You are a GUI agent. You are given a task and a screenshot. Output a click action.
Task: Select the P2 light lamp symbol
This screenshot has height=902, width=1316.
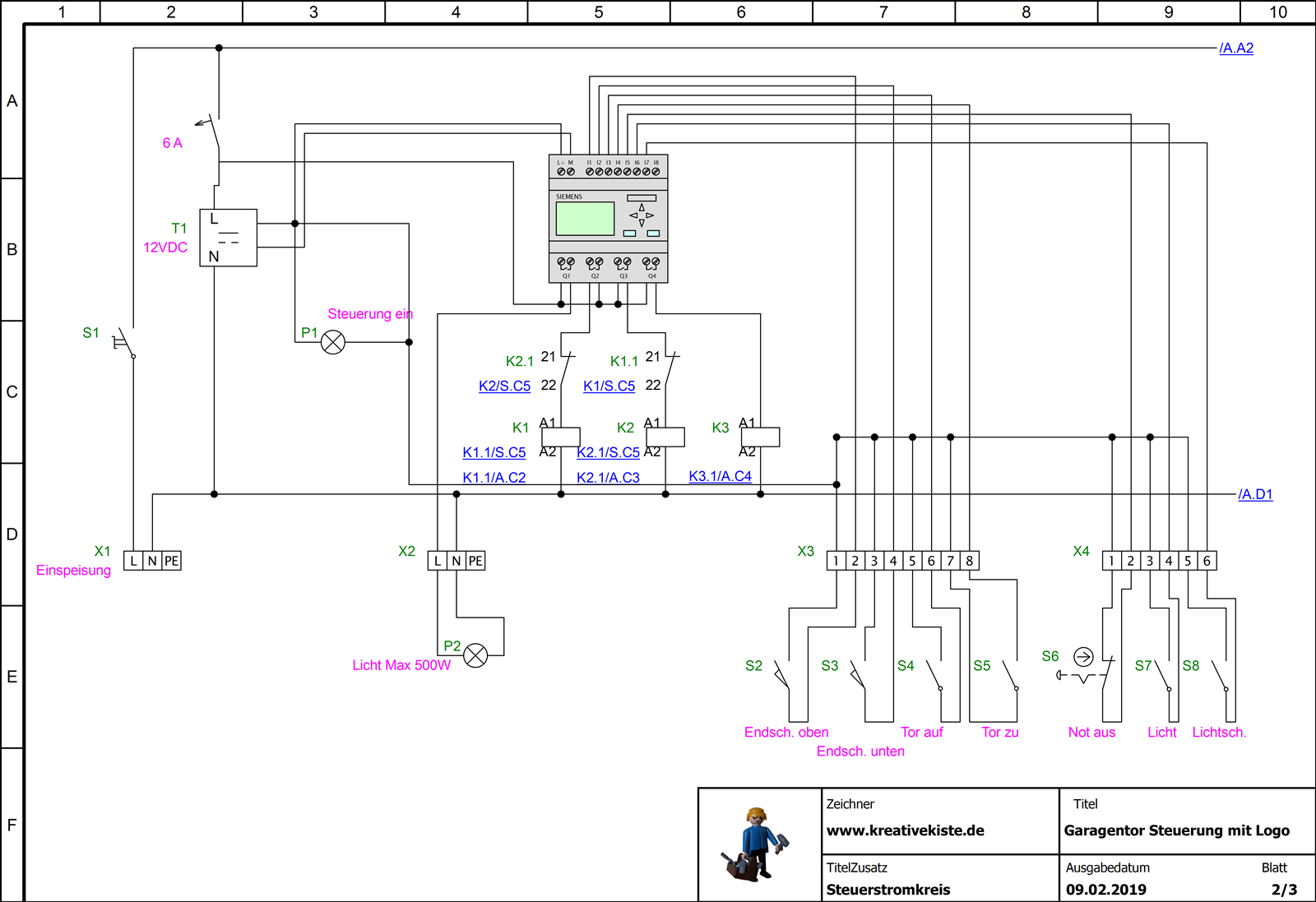(475, 655)
